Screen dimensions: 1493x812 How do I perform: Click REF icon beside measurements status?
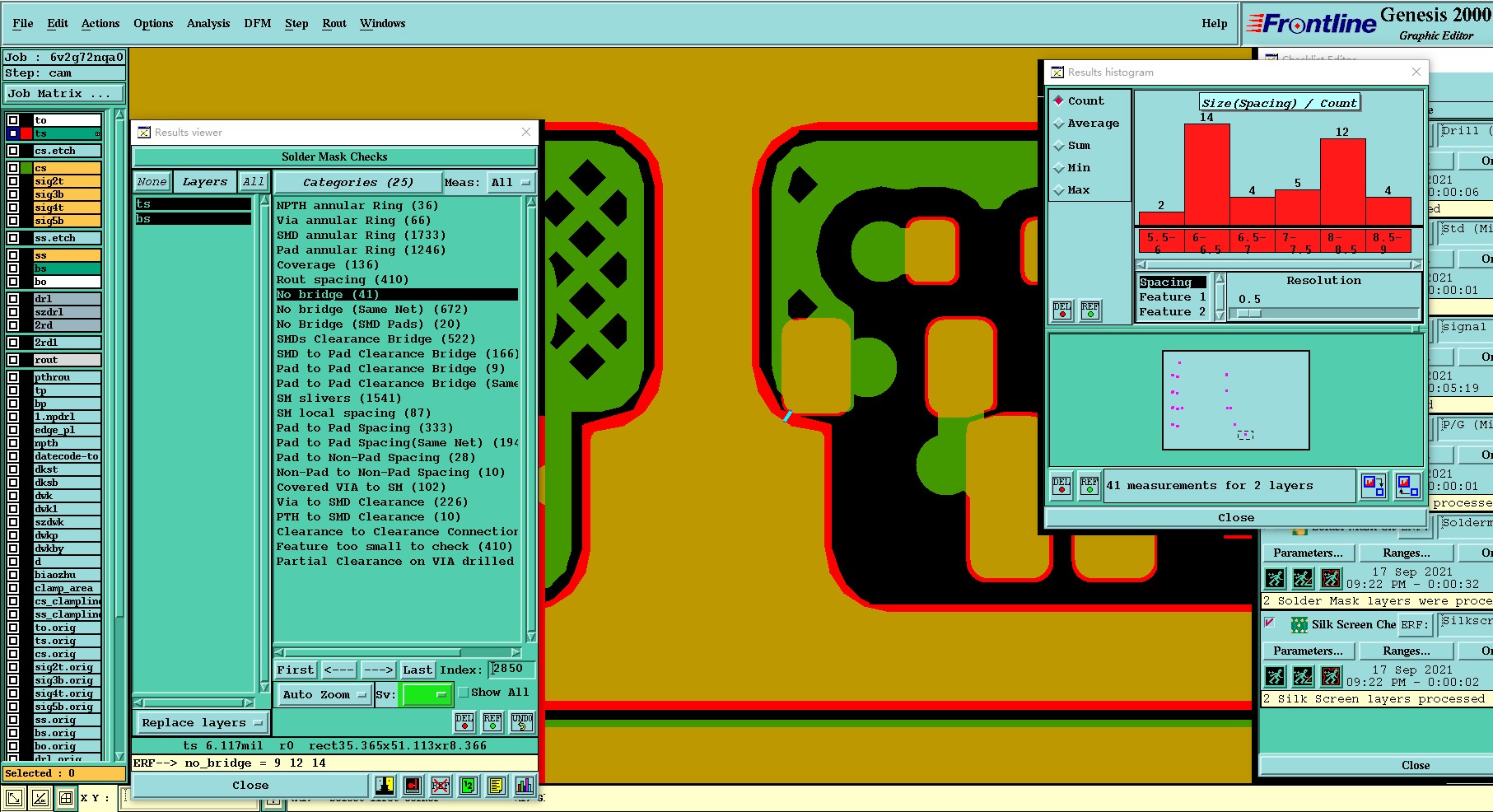[x=1089, y=486]
